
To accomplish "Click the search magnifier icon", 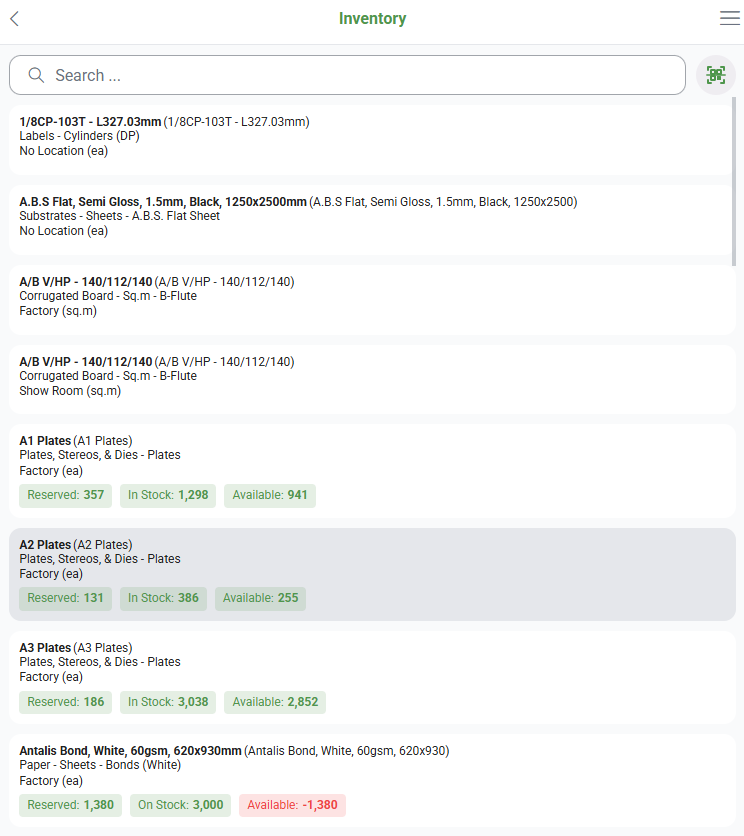I will (x=36, y=75).
